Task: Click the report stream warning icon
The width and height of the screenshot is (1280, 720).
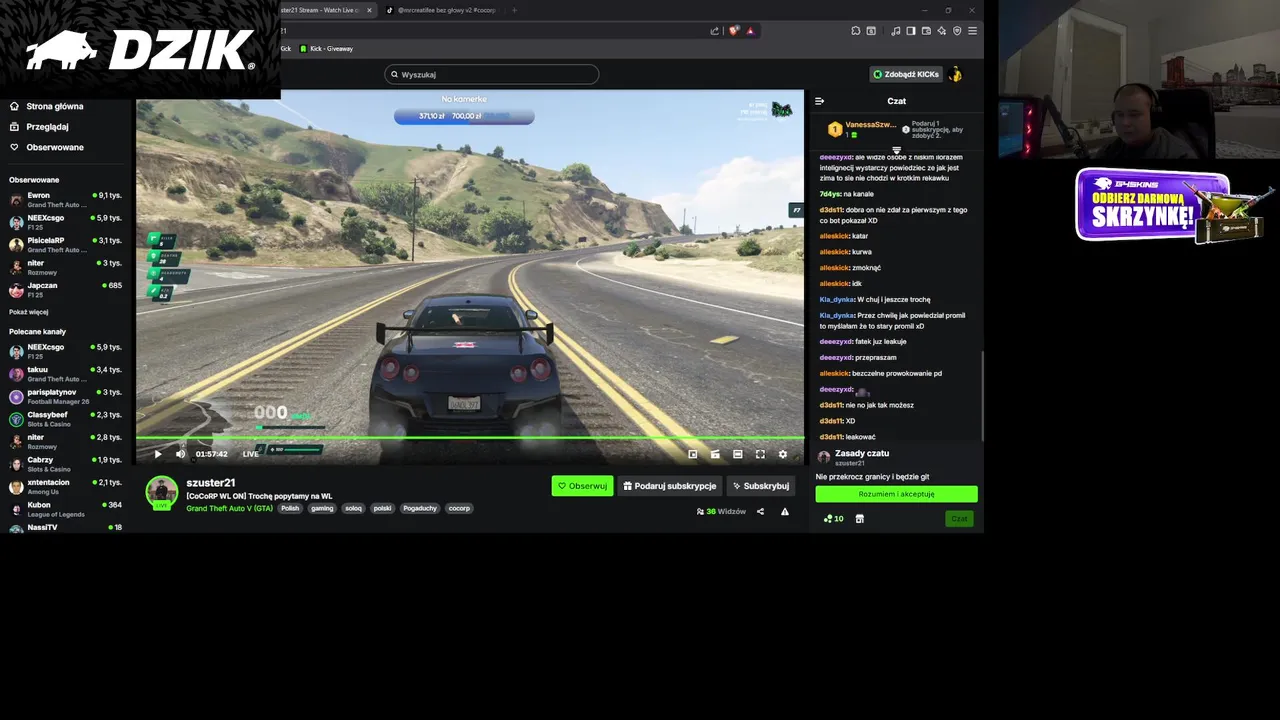Action: click(x=785, y=511)
